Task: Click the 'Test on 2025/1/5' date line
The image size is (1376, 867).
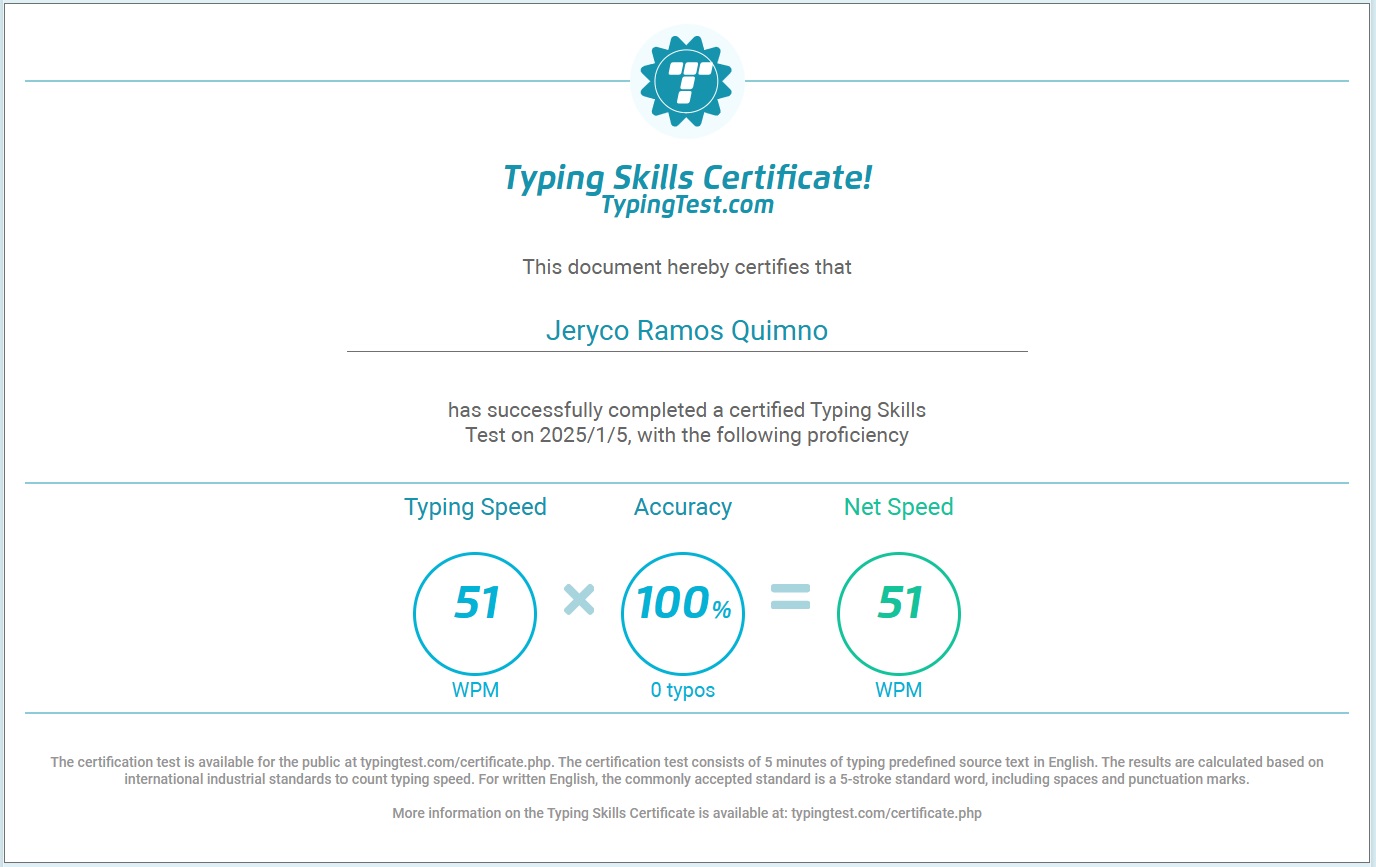Action: click(687, 435)
